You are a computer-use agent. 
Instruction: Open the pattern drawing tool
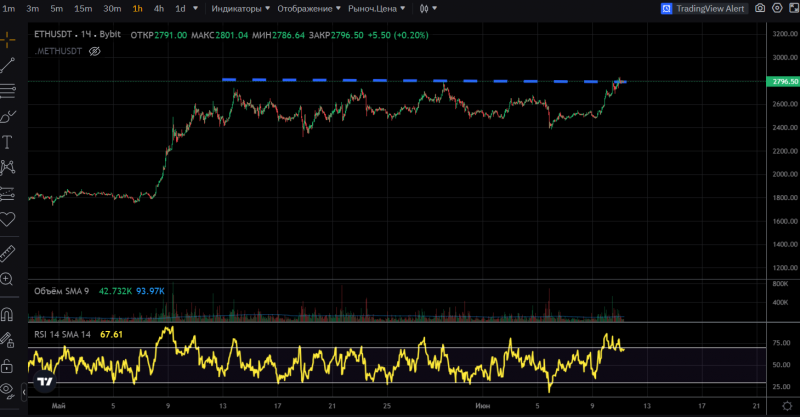pyautogui.click(x=7, y=167)
